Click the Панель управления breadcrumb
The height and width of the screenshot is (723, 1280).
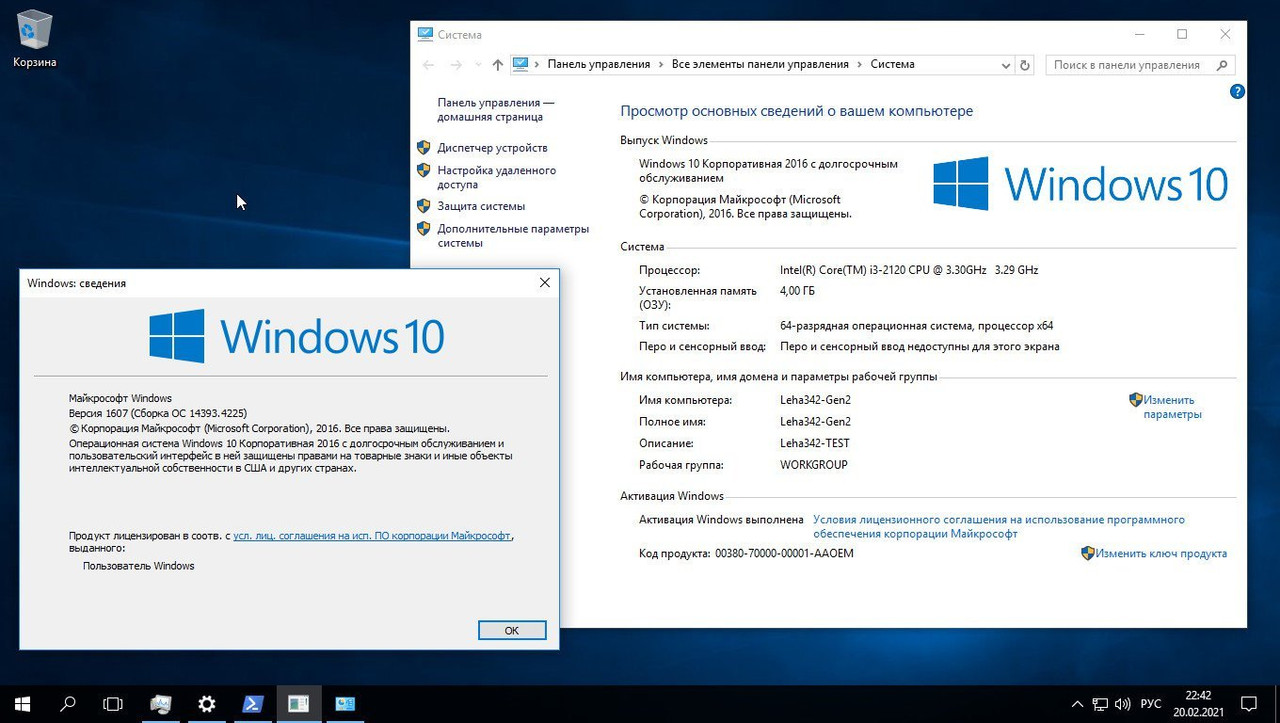coord(598,64)
